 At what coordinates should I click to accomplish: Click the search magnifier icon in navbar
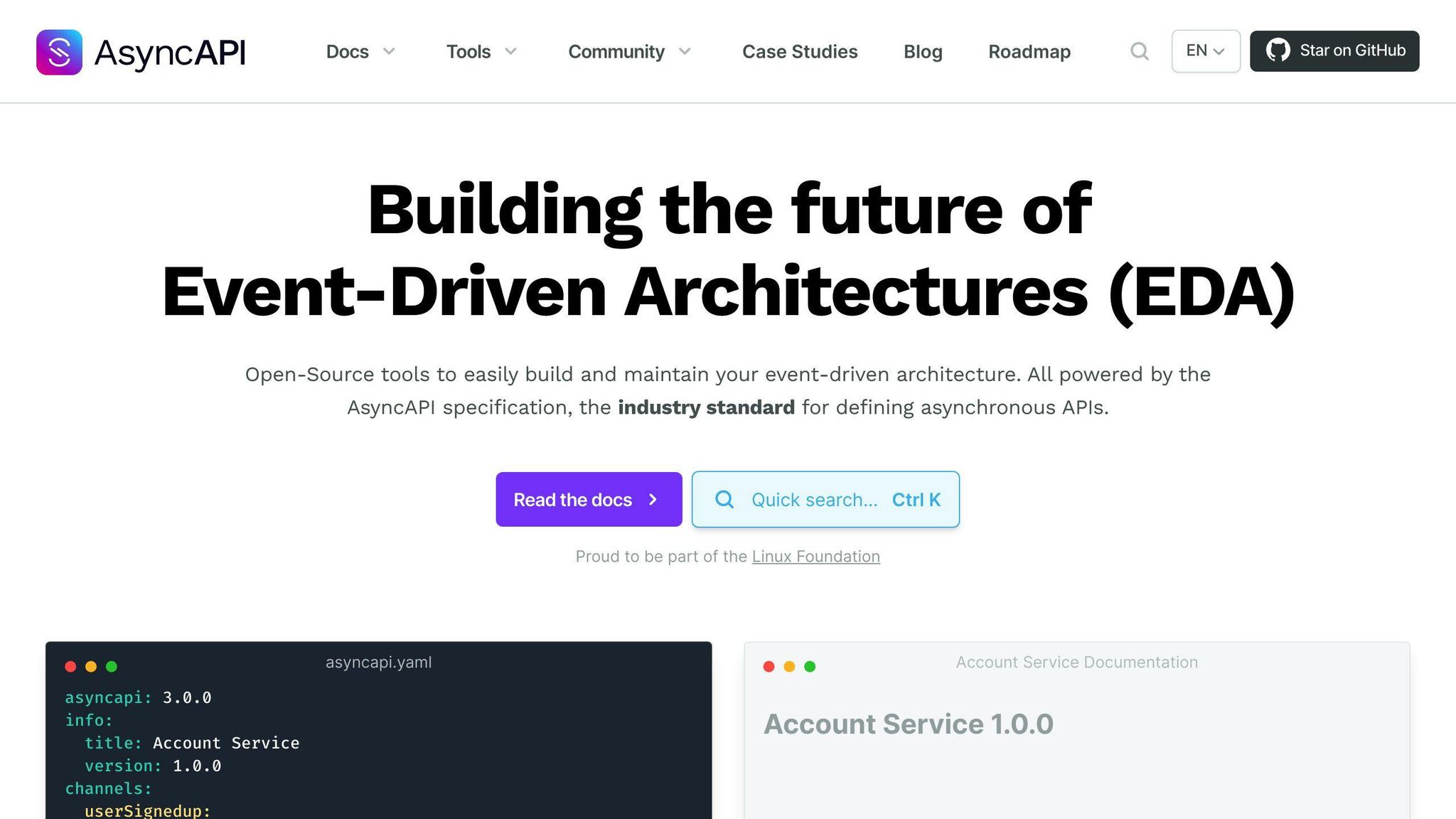pyautogui.click(x=1139, y=51)
